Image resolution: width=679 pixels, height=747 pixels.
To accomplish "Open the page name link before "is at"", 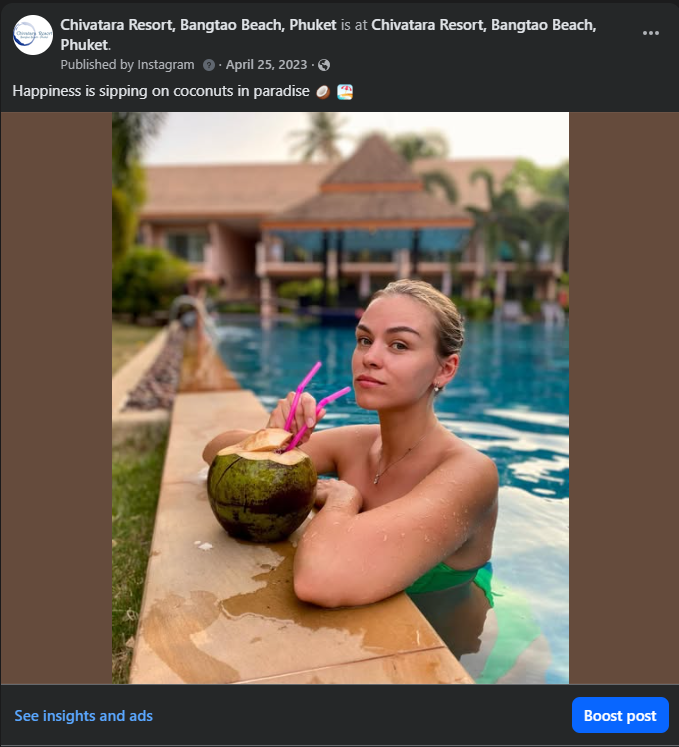I will coord(198,25).
